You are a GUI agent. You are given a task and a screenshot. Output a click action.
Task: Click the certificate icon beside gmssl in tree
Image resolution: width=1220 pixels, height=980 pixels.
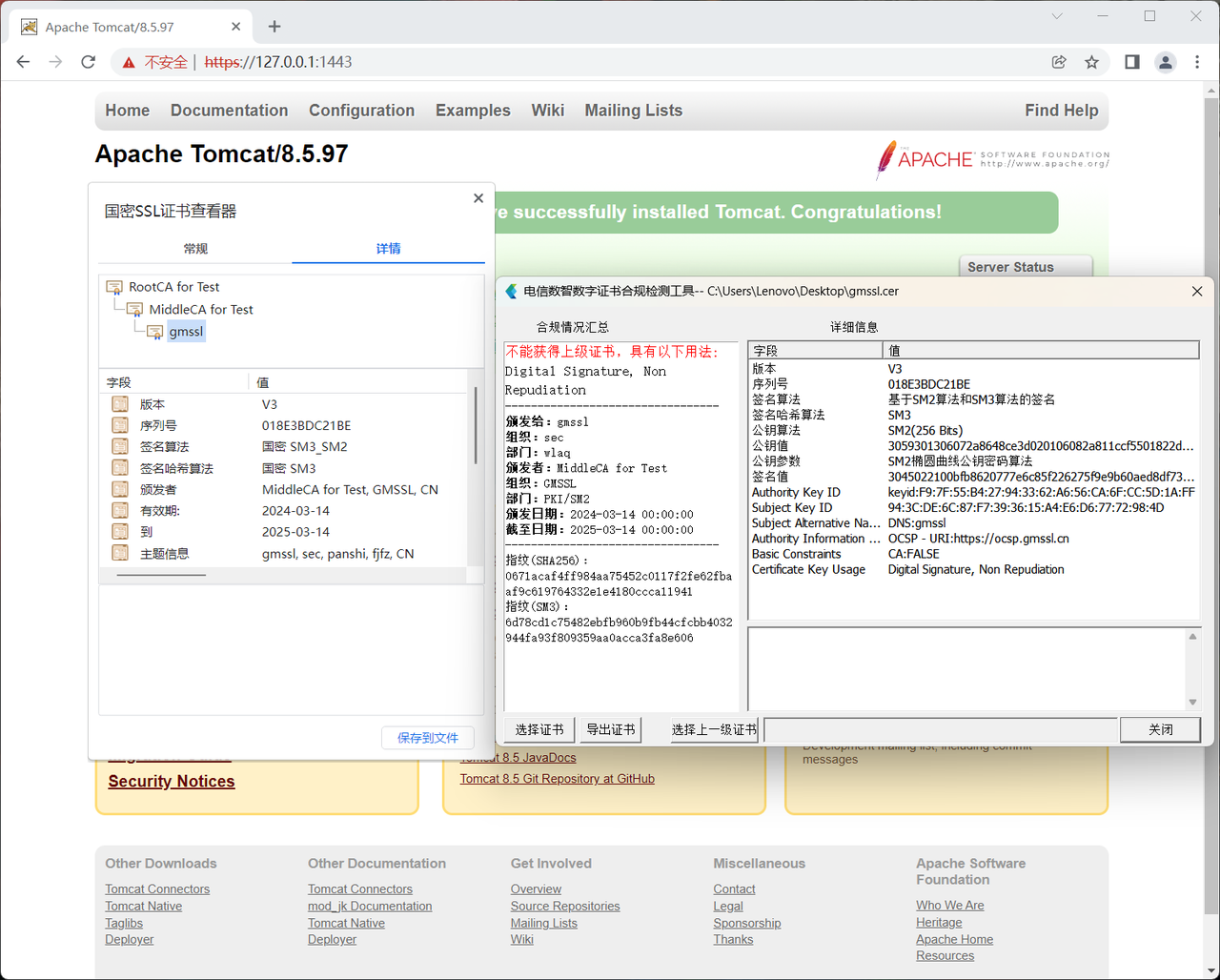tap(154, 332)
